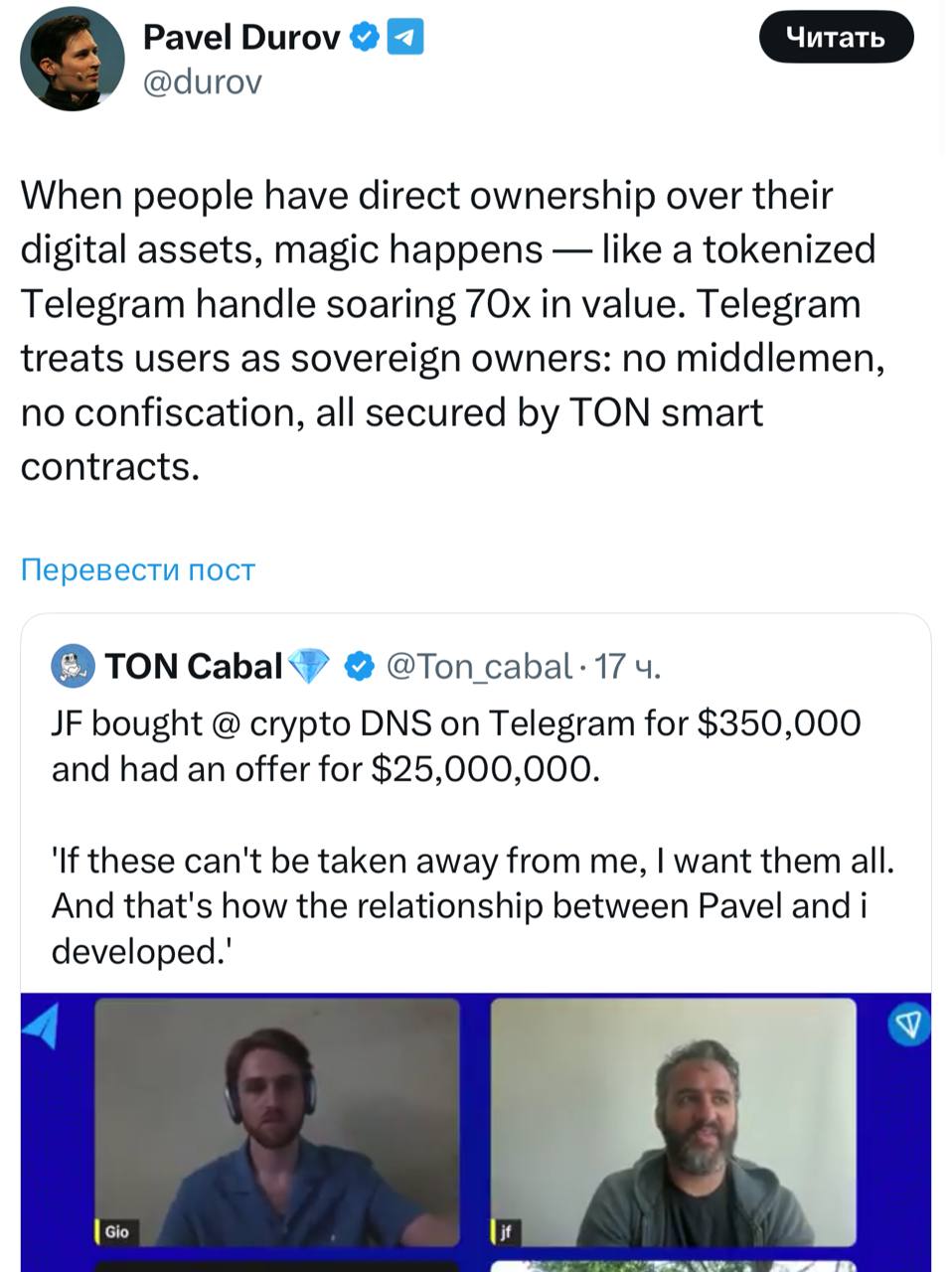Open Pavel Durov's profile avatar
952x1272 pixels.
tap(72, 60)
